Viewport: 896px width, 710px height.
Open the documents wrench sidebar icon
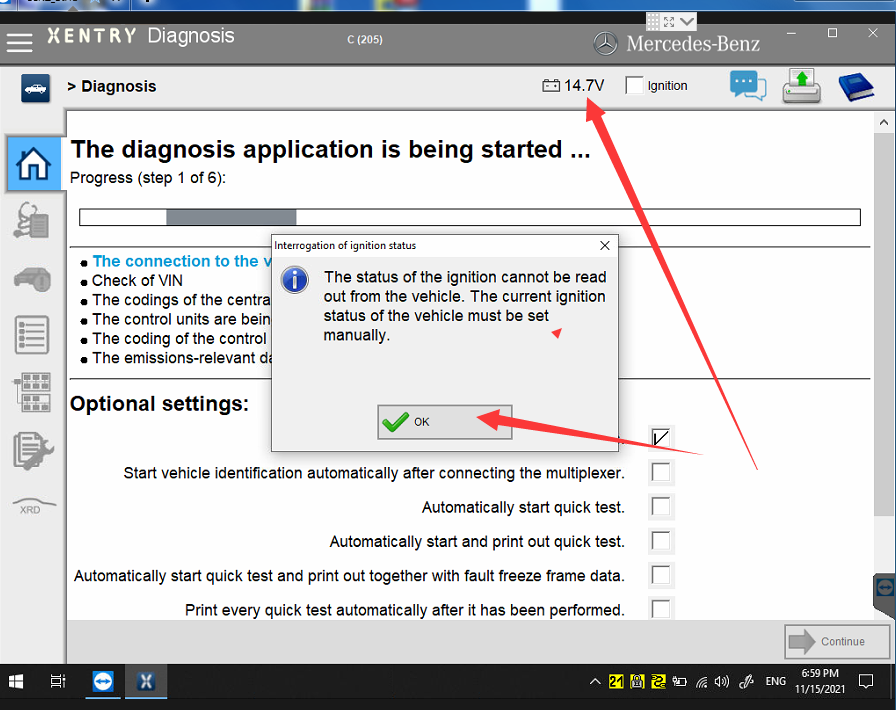(33, 450)
